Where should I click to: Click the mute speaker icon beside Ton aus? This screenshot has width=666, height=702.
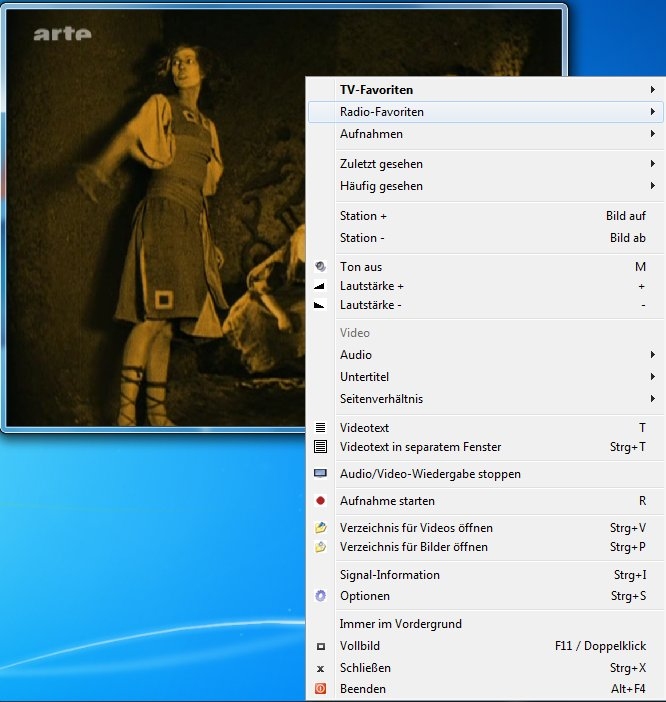pos(320,267)
